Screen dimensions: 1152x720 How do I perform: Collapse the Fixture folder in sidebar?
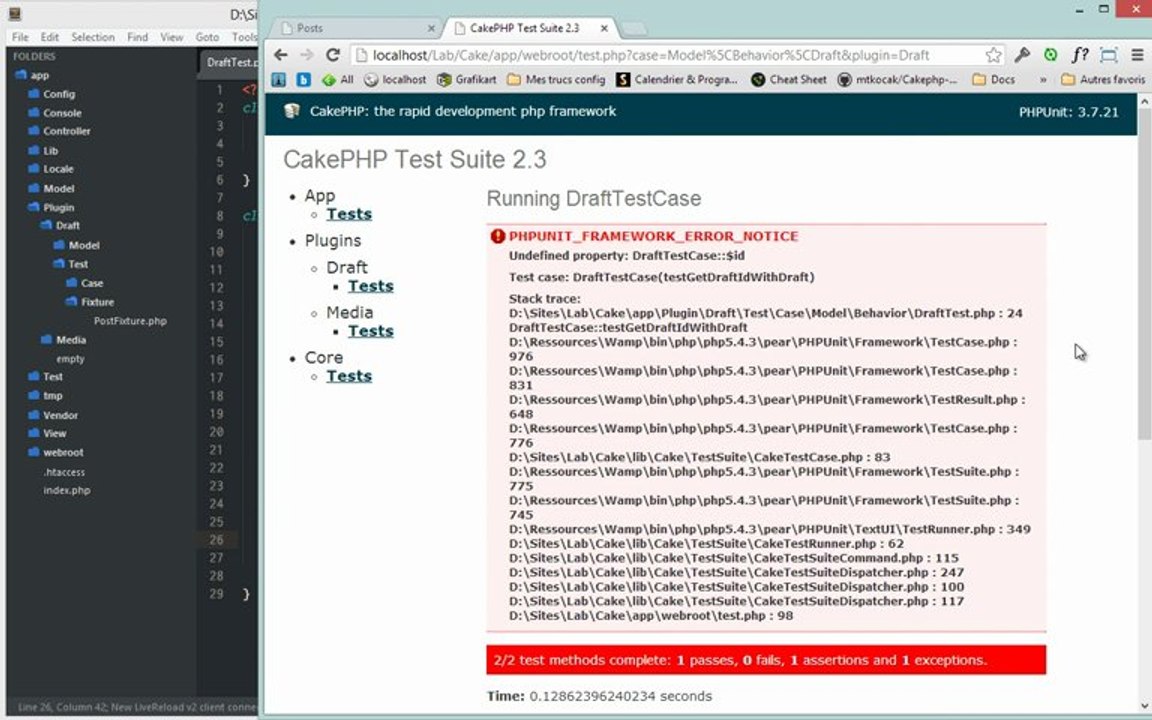click(90, 302)
